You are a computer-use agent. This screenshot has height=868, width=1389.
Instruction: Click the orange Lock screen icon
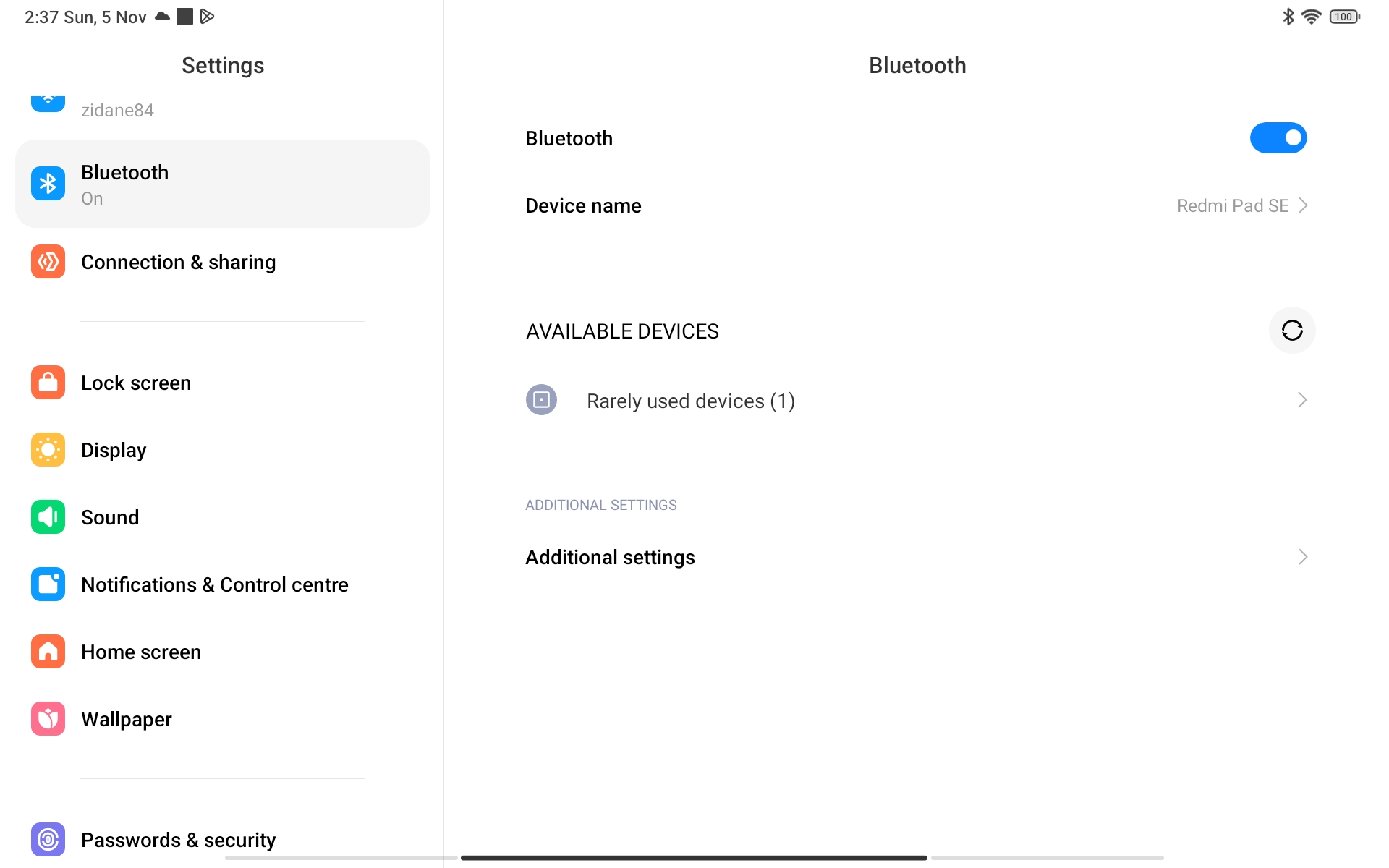[x=48, y=383]
